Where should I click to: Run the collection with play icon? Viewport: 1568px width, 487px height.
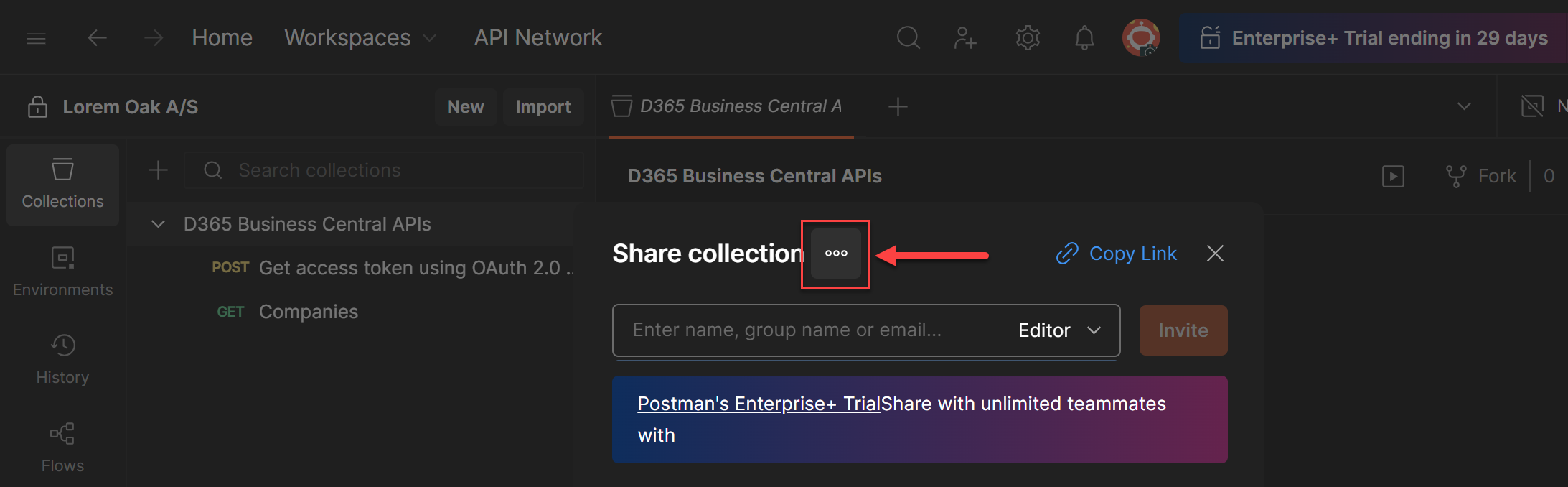(1393, 176)
